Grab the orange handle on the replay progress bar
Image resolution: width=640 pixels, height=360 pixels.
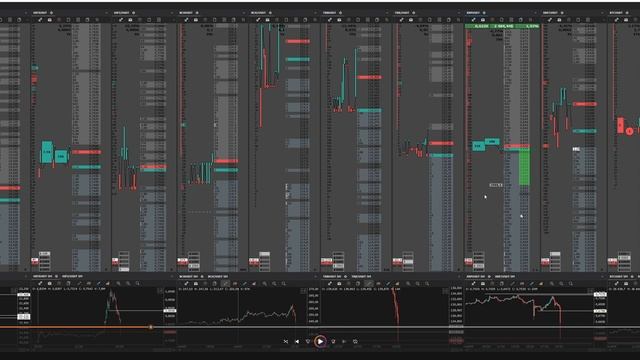151,327
